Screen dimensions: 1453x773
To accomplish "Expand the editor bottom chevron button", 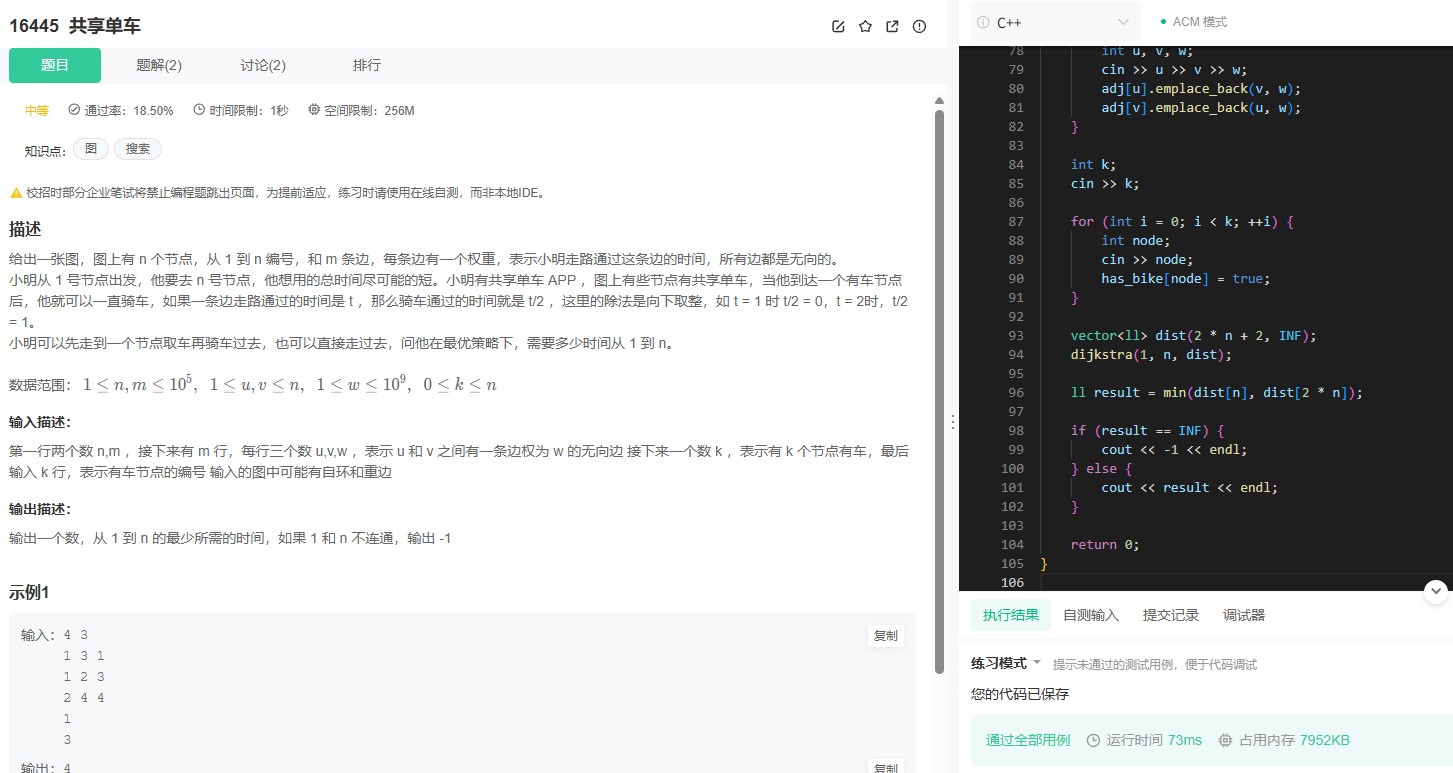I will [1436, 591].
